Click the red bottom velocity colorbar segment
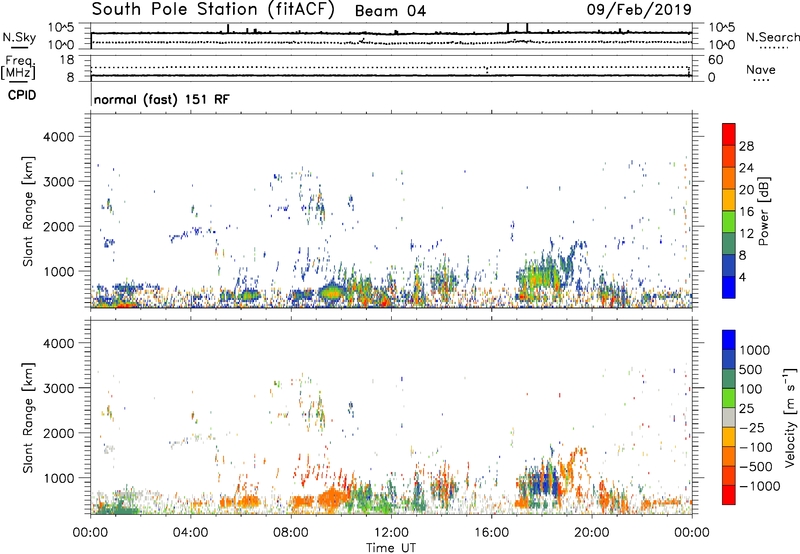The width and height of the screenshot is (800, 554). click(x=729, y=495)
